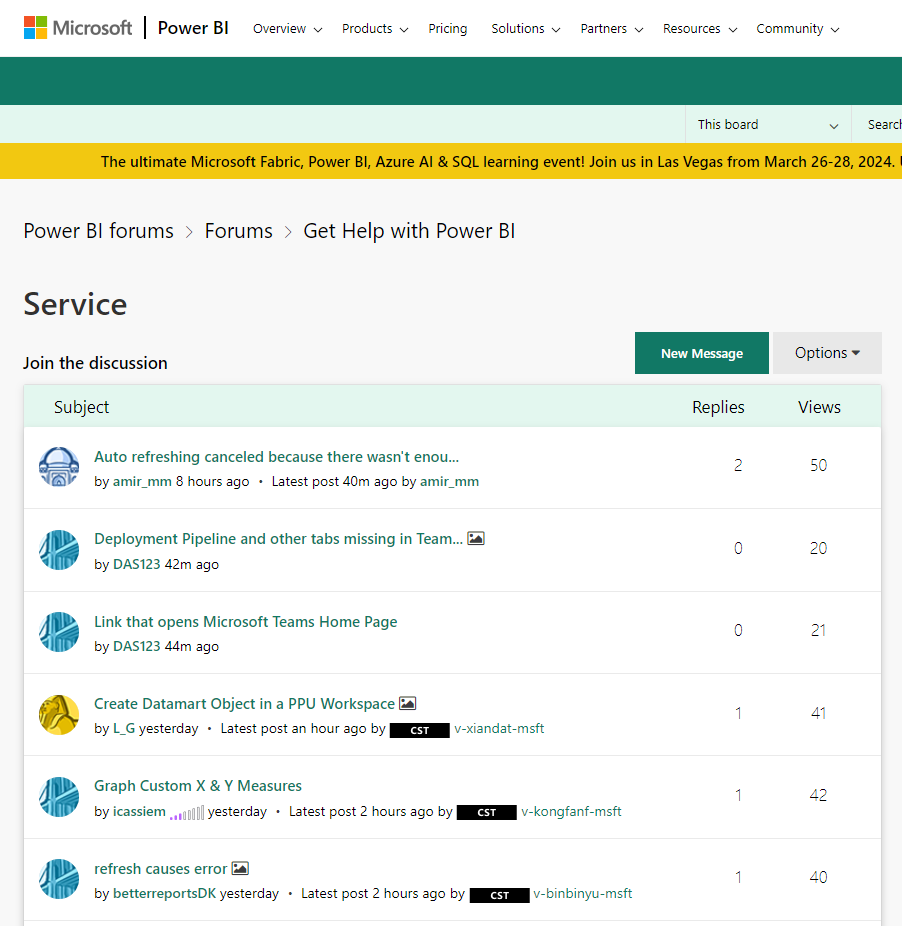Viewport: 902px width, 926px height.
Task: Open Auto refreshing canceled thread
Action: coord(276,457)
